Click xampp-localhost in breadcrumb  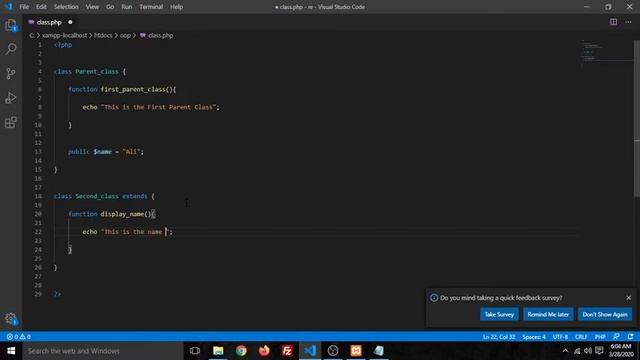click(x=64, y=36)
